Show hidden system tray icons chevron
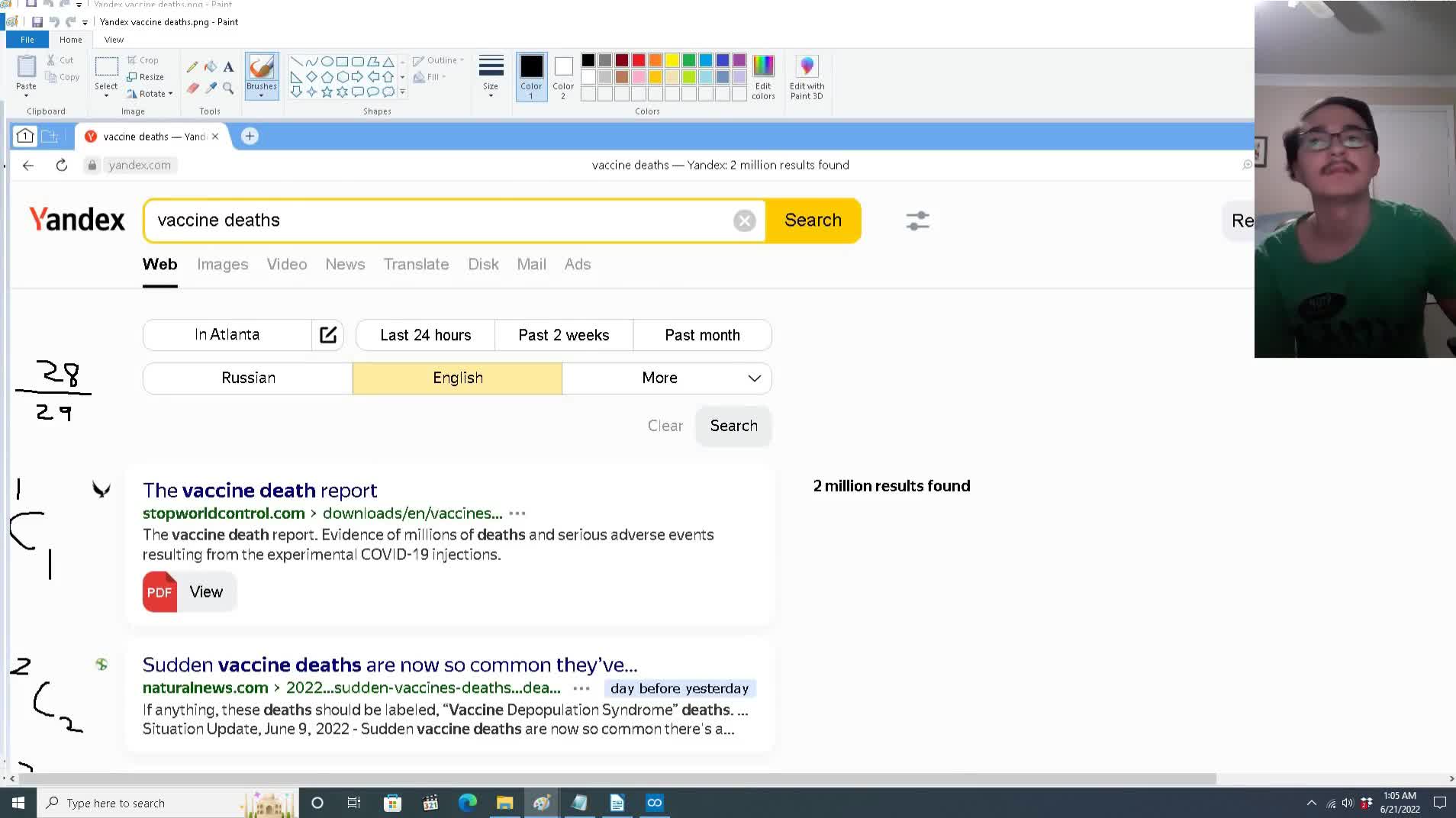Viewport: 1456px width, 818px height. 1311,803
